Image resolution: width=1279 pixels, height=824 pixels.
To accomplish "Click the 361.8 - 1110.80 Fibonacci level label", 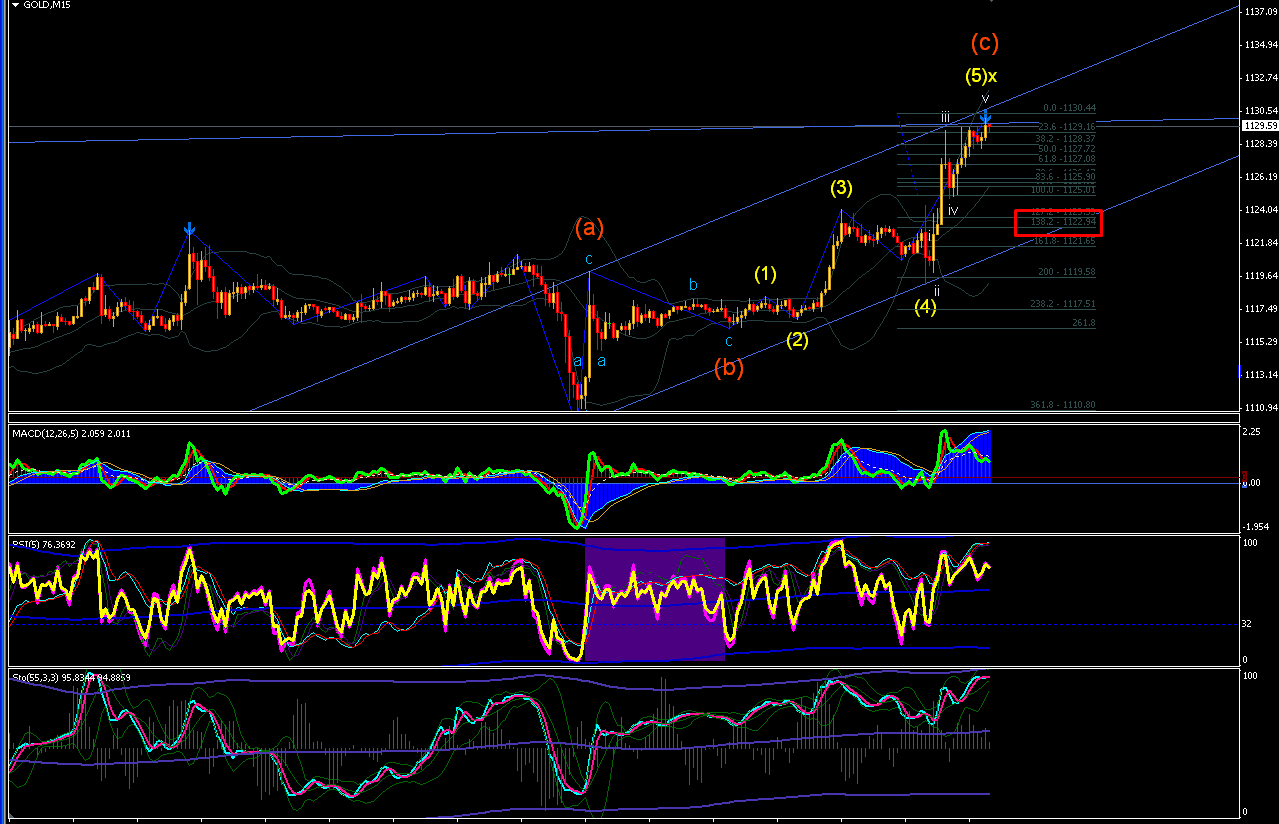I will (1063, 405).
